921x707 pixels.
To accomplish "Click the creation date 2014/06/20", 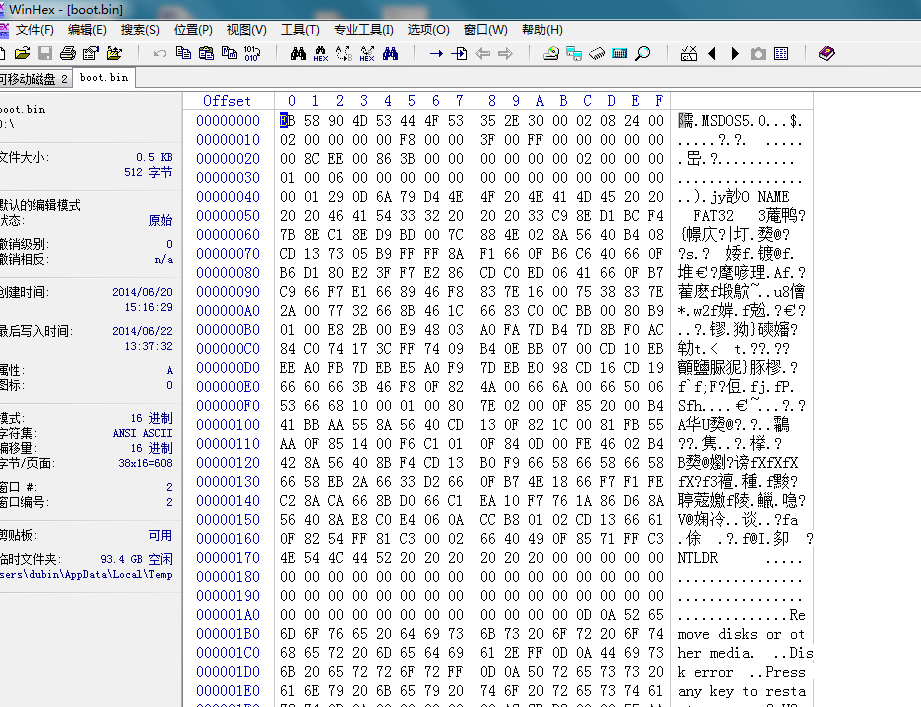I will pyautogui.click(x=142, y=292).
